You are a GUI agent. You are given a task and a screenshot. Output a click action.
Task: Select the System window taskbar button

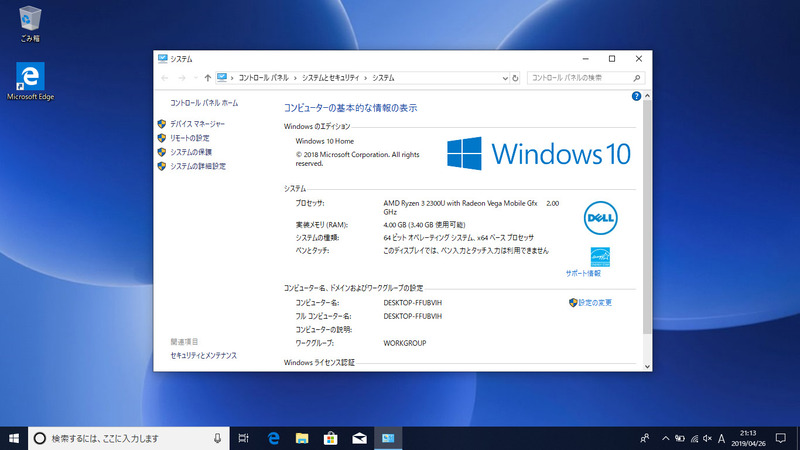pos(388,438)
